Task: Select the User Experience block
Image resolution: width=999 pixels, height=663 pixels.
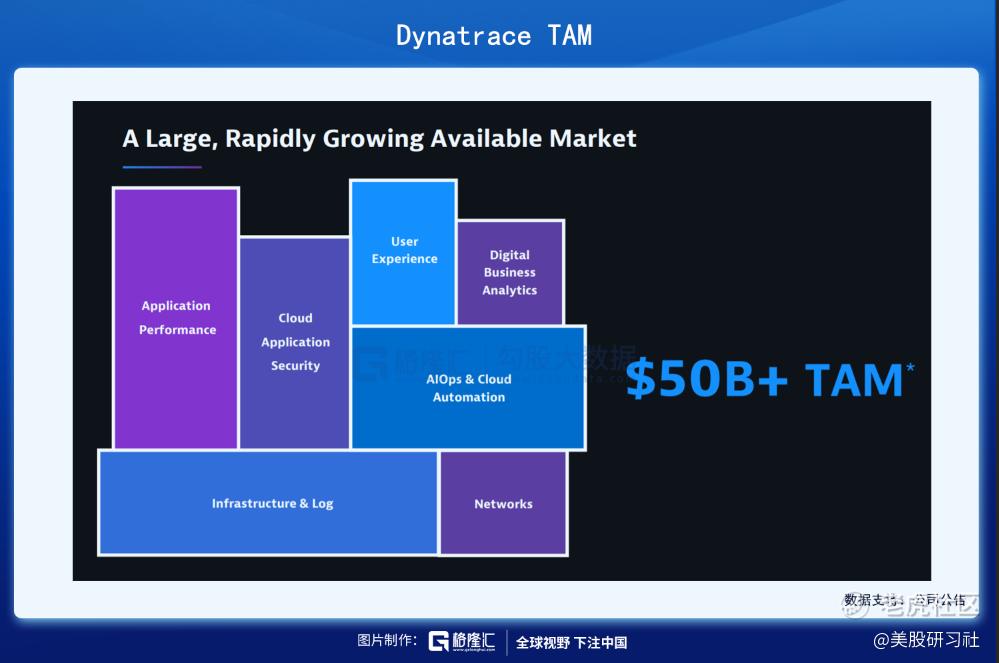Action: click(403, 252)
